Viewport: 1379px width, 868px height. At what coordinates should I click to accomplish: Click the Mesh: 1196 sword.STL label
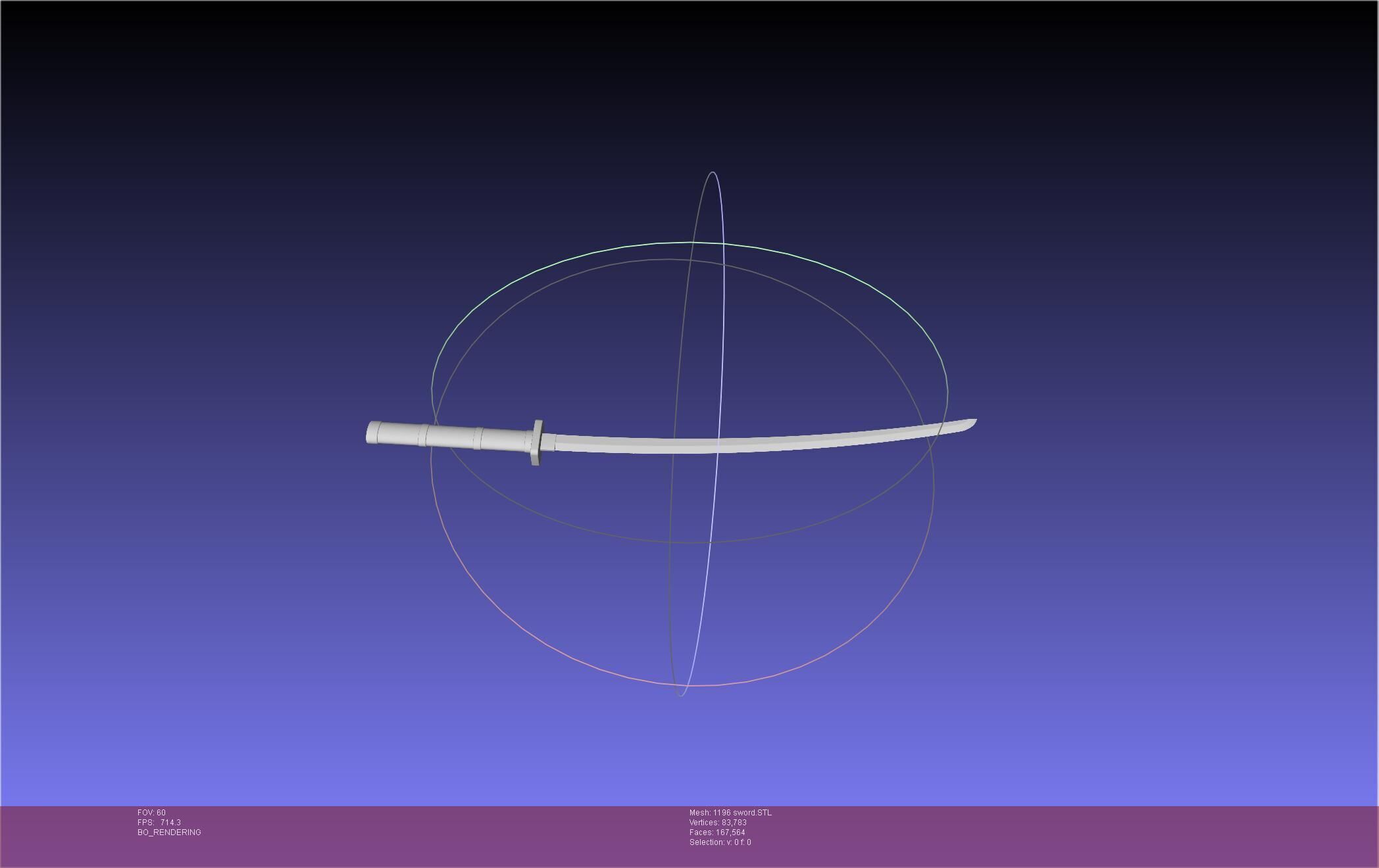click(x=730, y=813)
